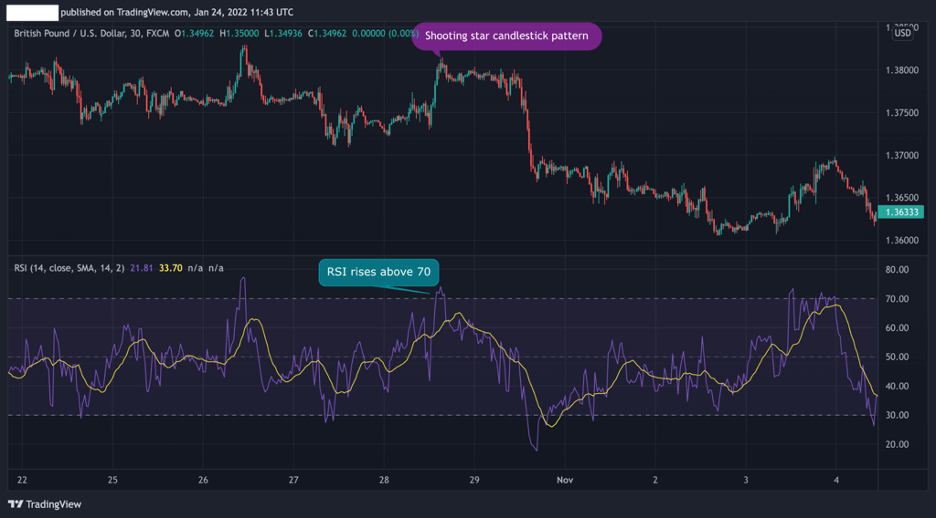Click the 50.00 RSI axis label
Screen dimensions: 936x518
[898, 357]
